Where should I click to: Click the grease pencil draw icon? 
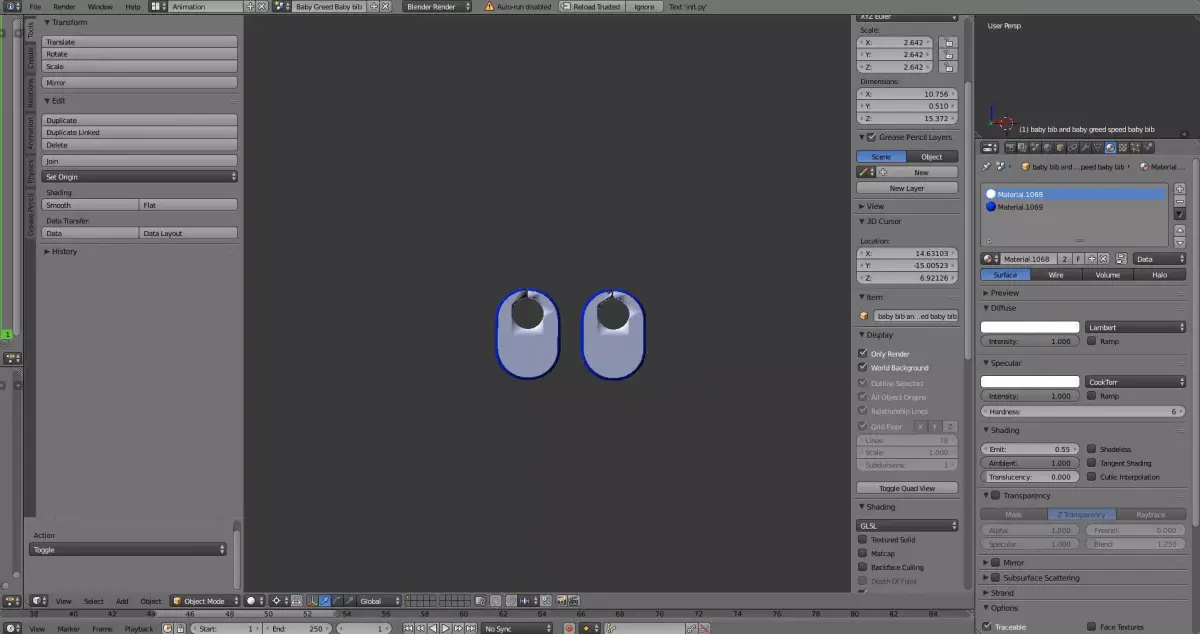point(864,172)
